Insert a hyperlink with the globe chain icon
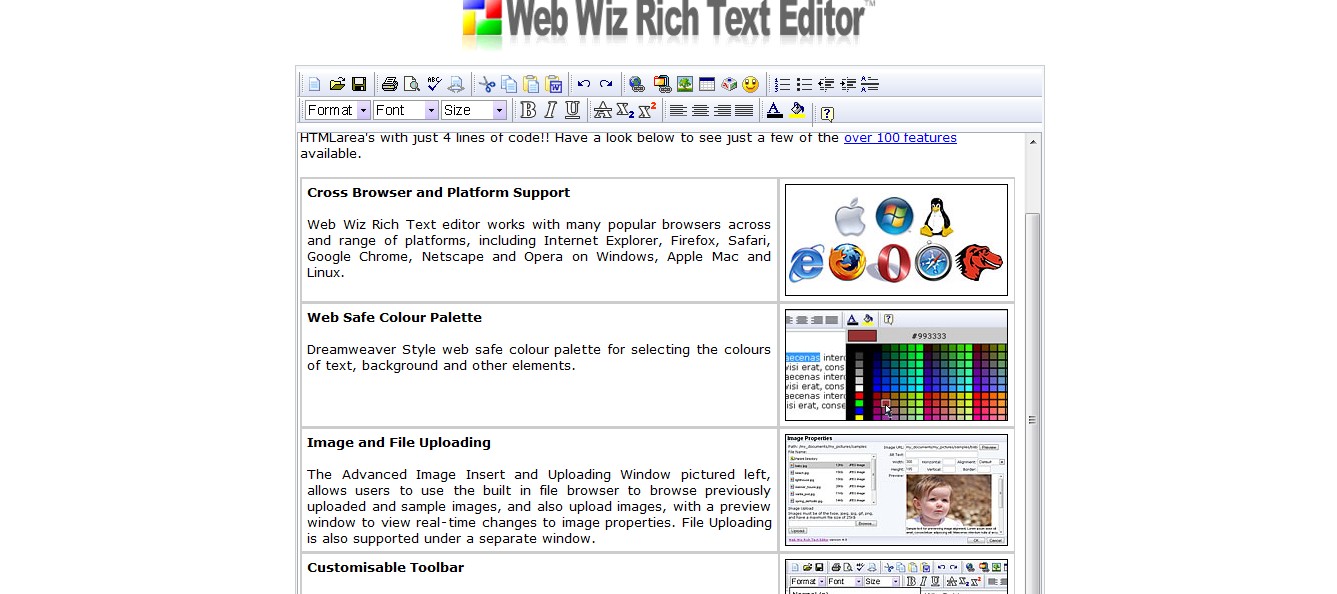The image size is (1337, 594). click(x=637, y=84)
